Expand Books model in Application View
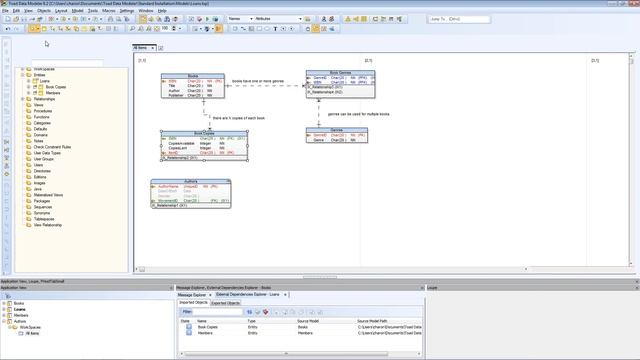This screenshot has height=360, width=640. point(4,303)
